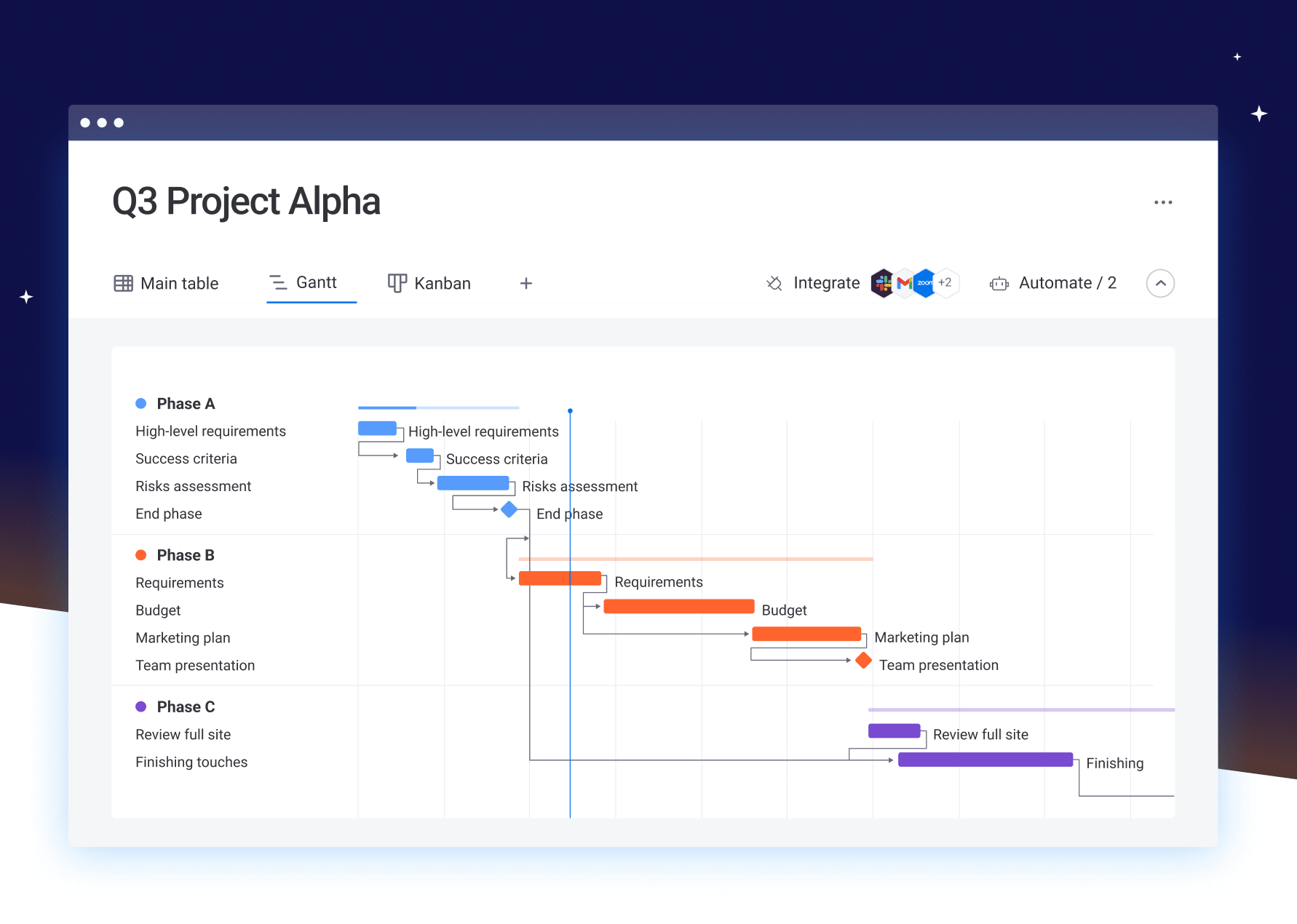Click the Phase C purple color dot
Screen dimensions: 1297x924
[141, 706]
